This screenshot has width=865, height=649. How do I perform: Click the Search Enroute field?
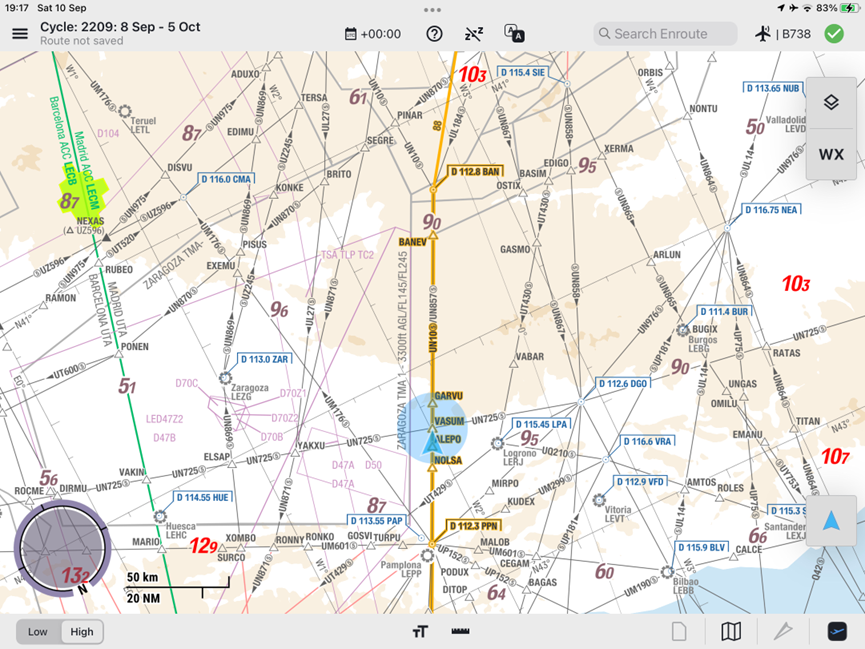(x=665, y=34)
